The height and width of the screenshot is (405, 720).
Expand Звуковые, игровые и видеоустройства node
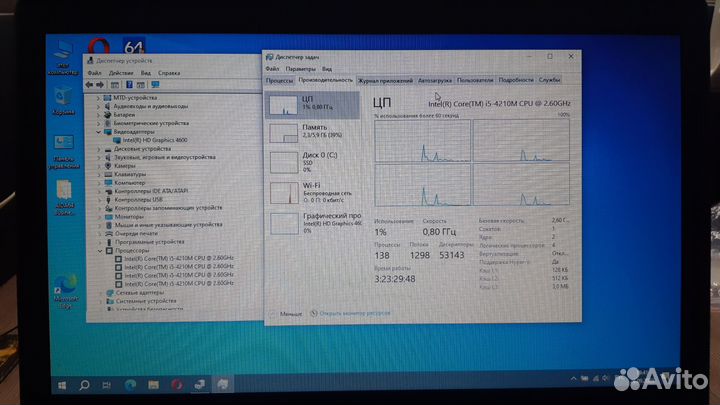tap(98, 158)
